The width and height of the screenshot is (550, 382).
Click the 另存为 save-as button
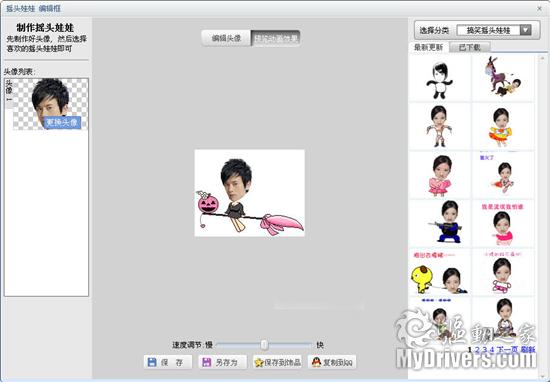pyautogui.click(x=222, y=362)
